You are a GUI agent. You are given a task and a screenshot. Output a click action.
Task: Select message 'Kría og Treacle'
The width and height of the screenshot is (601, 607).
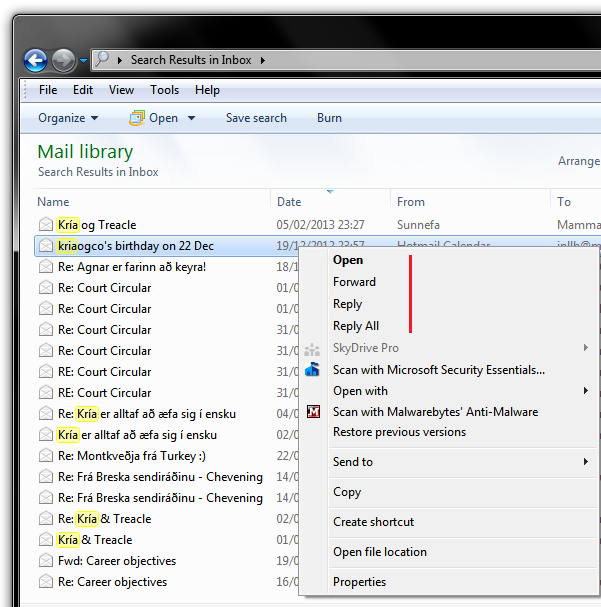(x=97, y=225)
